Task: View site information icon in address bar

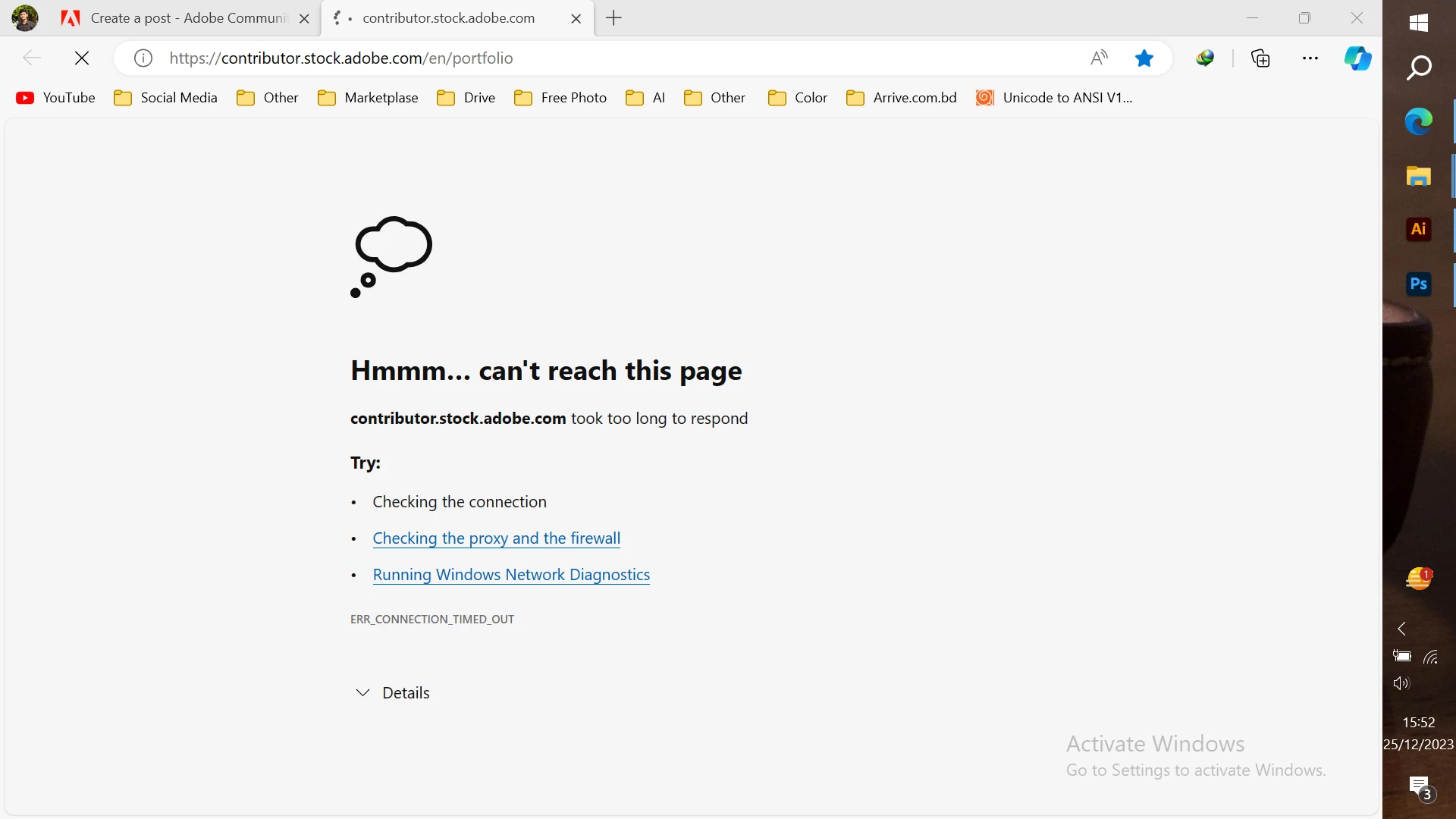Action: tap(143, 58)
